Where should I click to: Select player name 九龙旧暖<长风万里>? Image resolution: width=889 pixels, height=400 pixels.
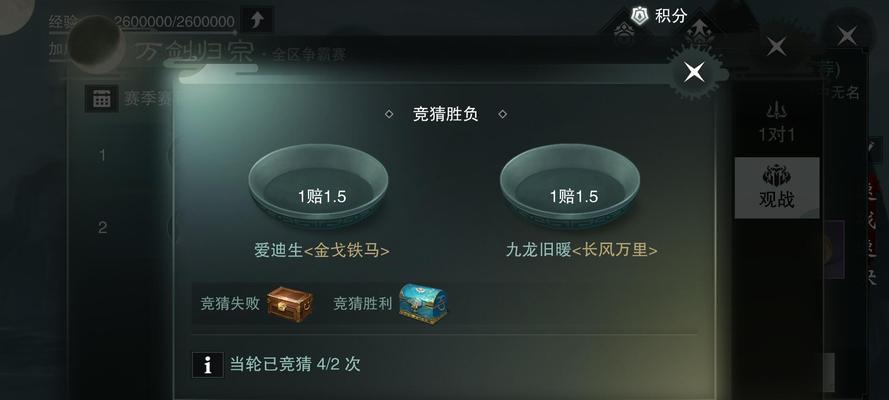(x=581, y=250)
